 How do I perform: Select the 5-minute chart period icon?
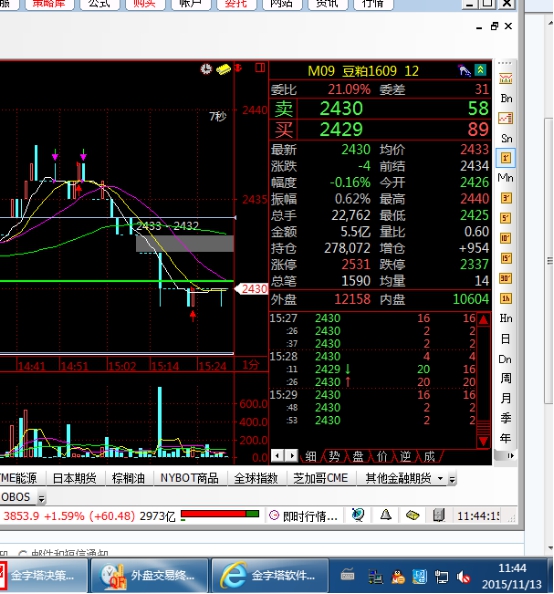(x=506, y=218)
